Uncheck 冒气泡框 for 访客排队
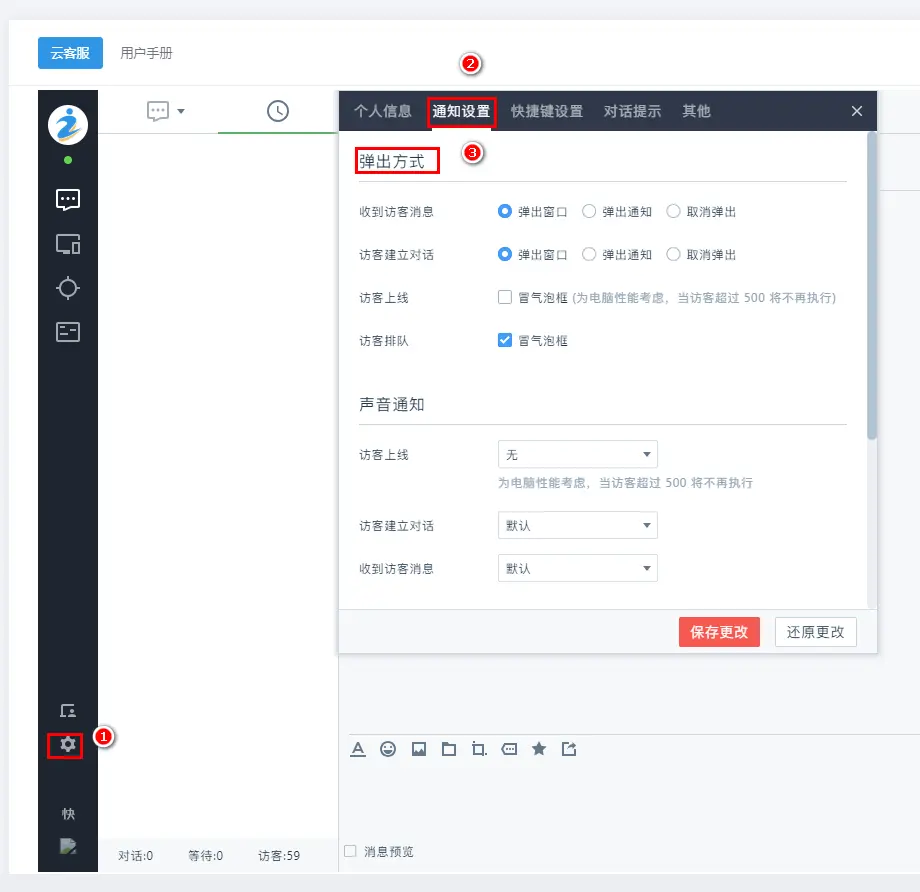 pyautogui.click(x=505, y=340)
